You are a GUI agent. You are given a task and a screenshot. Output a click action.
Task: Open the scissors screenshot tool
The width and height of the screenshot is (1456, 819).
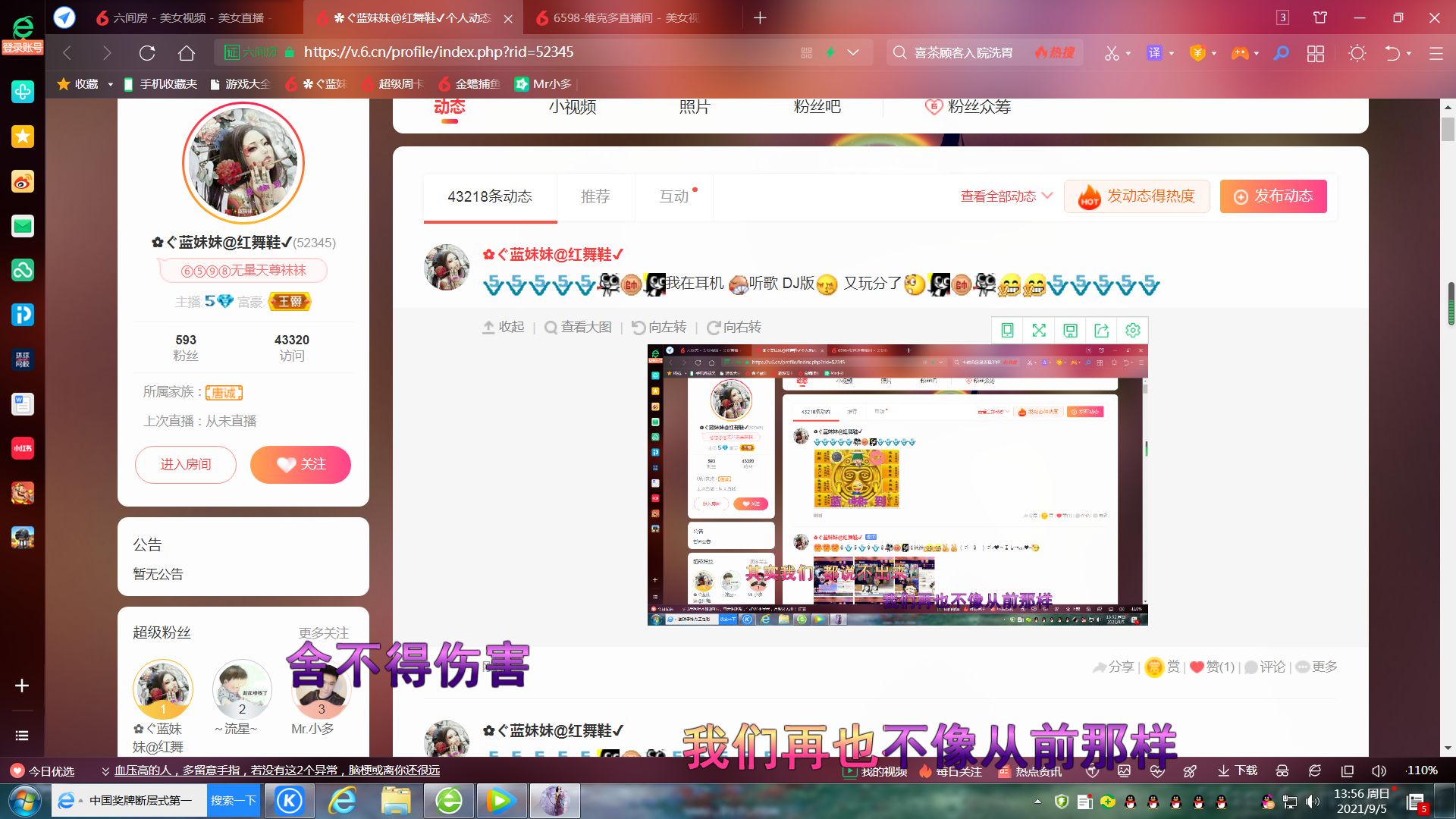click(1112, 53)
